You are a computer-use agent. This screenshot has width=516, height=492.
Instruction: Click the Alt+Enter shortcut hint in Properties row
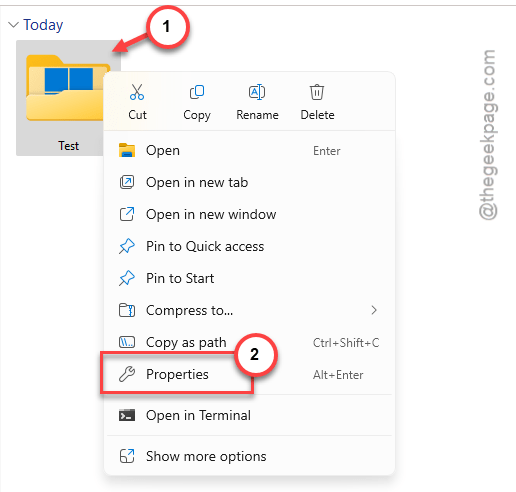coord(338,375)
